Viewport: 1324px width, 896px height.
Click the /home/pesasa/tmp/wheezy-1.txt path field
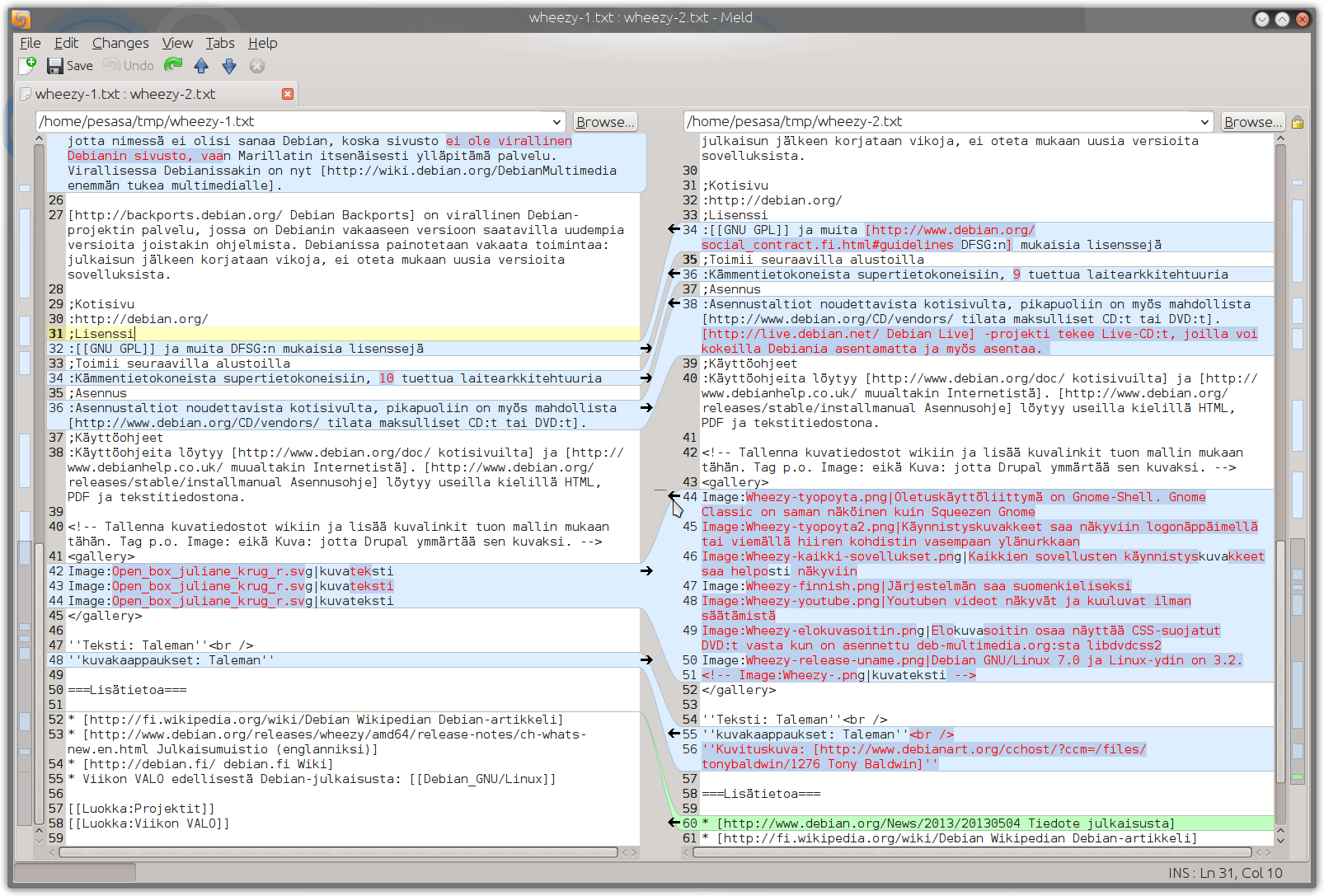(x=293, y=122)
